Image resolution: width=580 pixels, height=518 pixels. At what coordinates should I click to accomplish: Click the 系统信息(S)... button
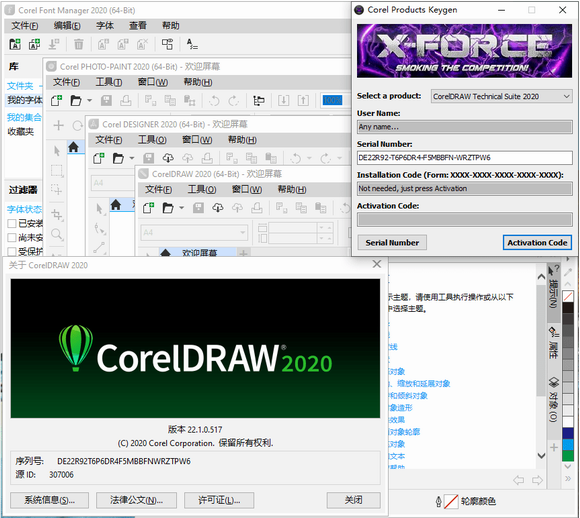pyautogui.click(x=50, y=500)
